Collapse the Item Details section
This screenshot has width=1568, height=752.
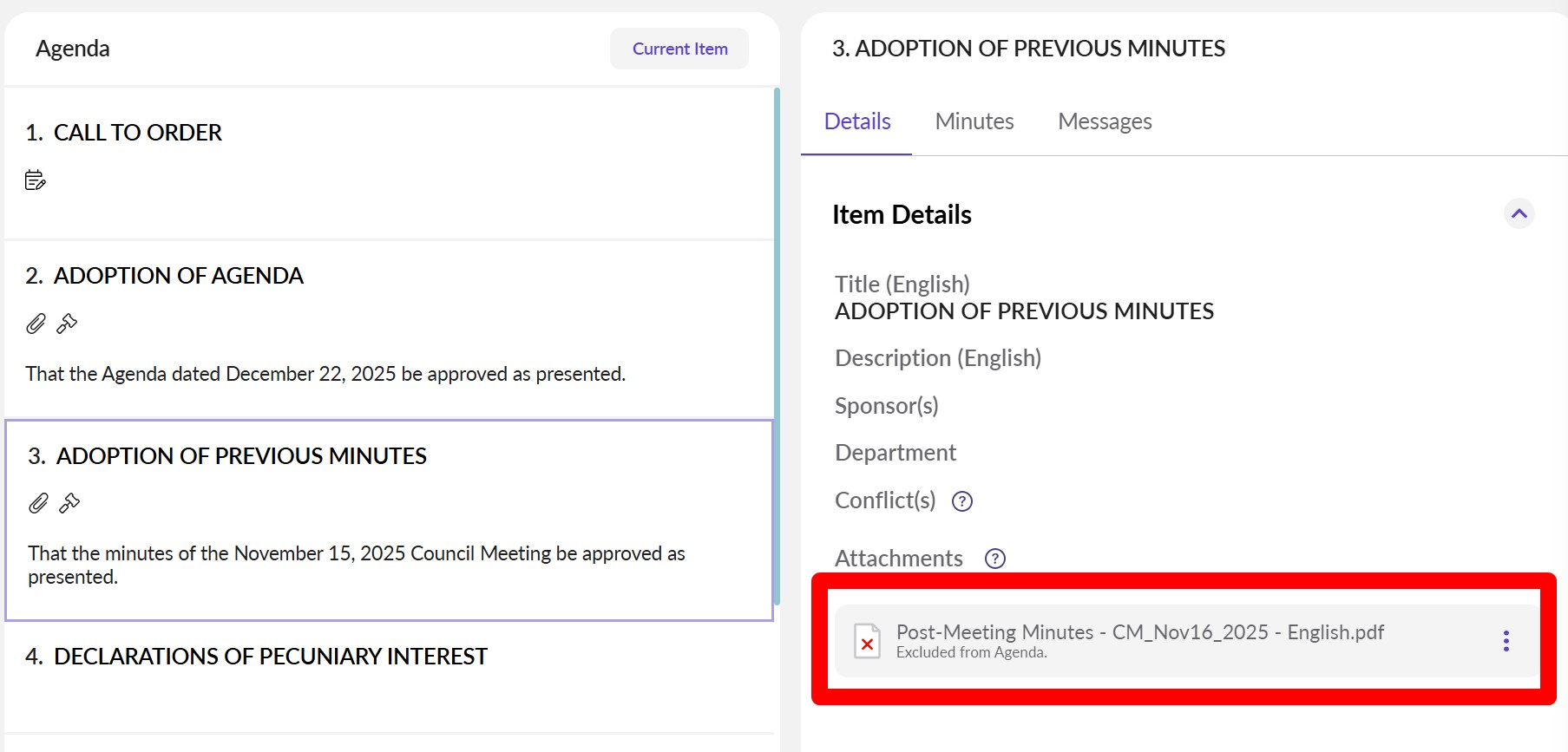tap(1519, 214)
